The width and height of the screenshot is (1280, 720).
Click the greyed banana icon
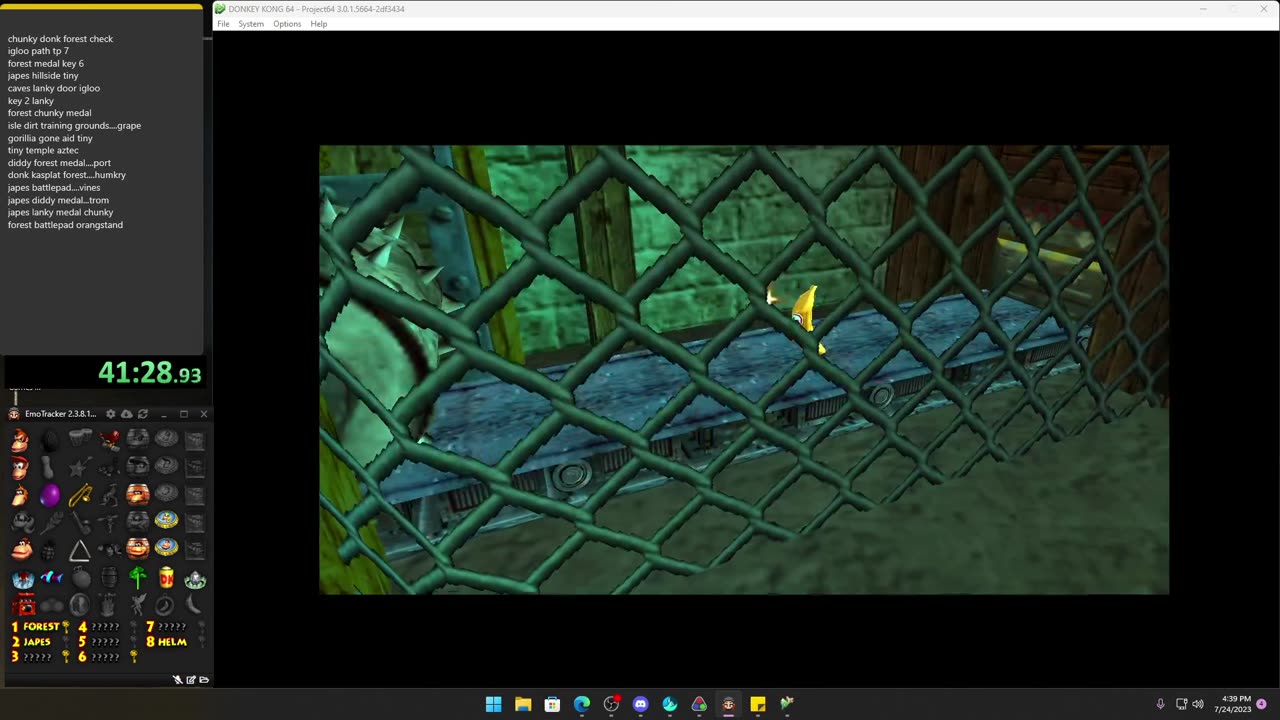195,604
